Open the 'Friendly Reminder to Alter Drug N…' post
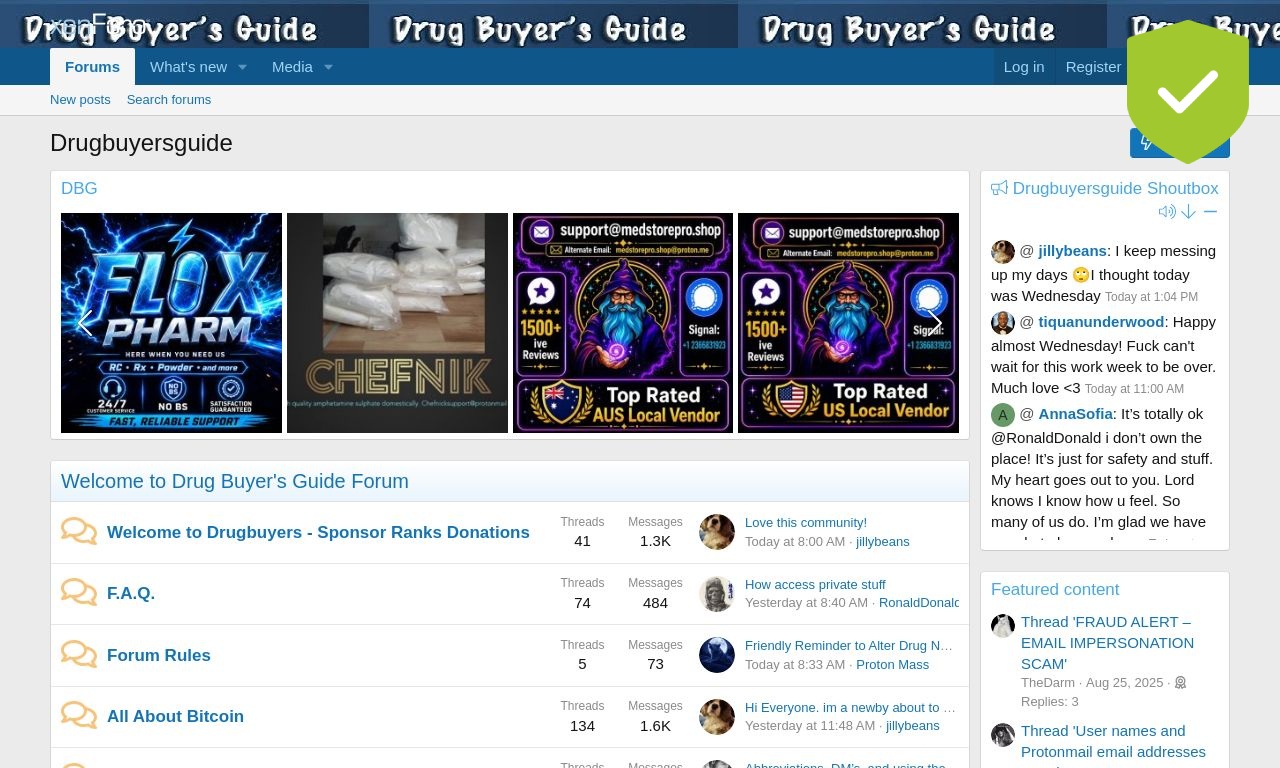This screenshot has height=768, width=1280. (849, 646)
